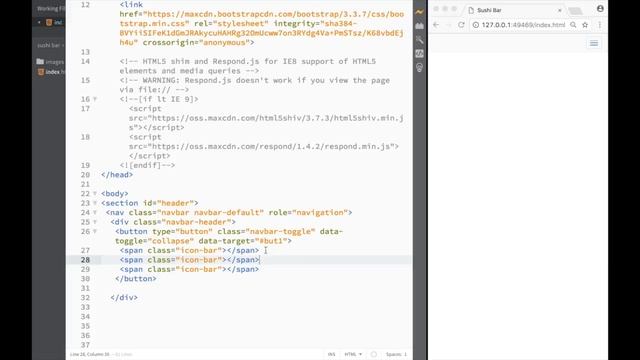Collapse the code fold at line 16
640x360 pixels.
click(x=95, y=99)
